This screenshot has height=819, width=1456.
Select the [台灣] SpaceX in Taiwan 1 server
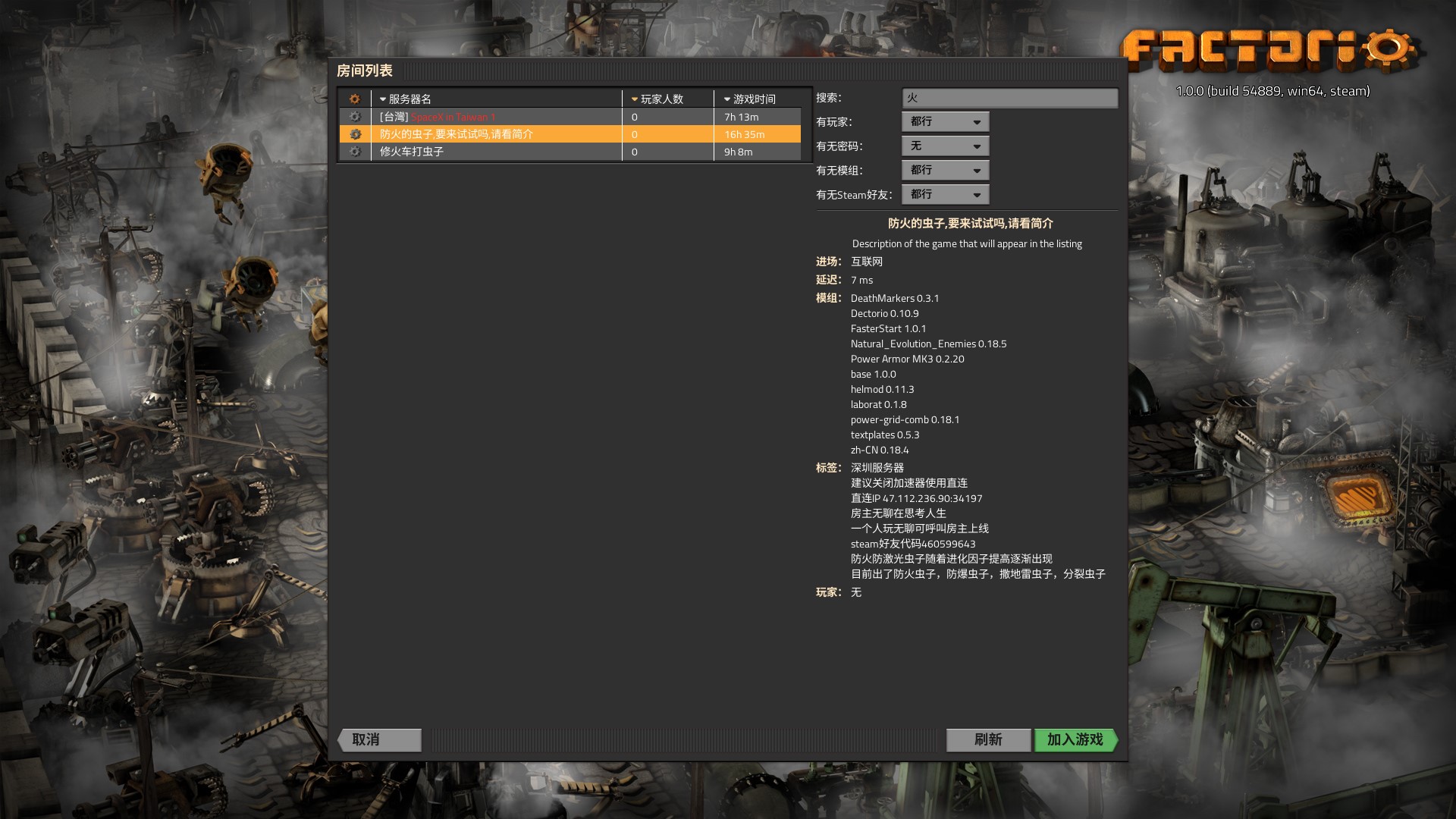pos(570,117)
